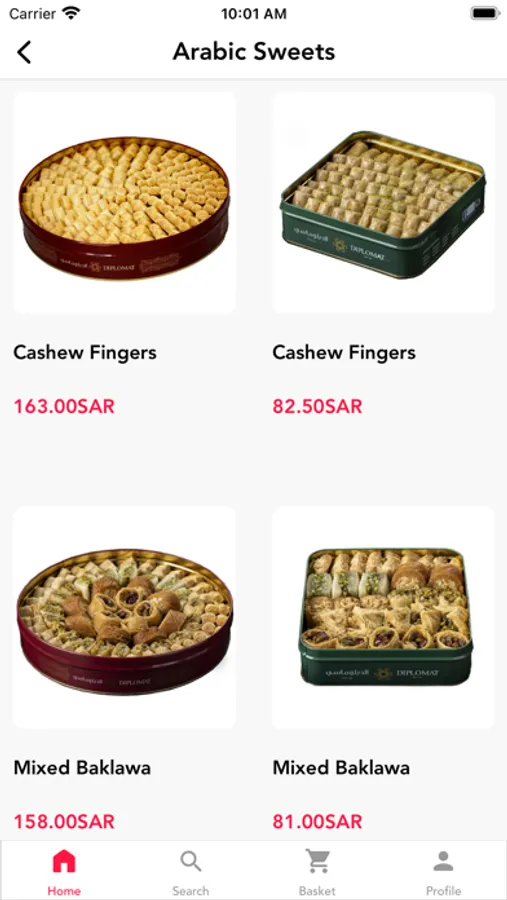Click the Wi-Fi status icon
The height and width of the screenshot is (900, 507).
click(72, 13)
